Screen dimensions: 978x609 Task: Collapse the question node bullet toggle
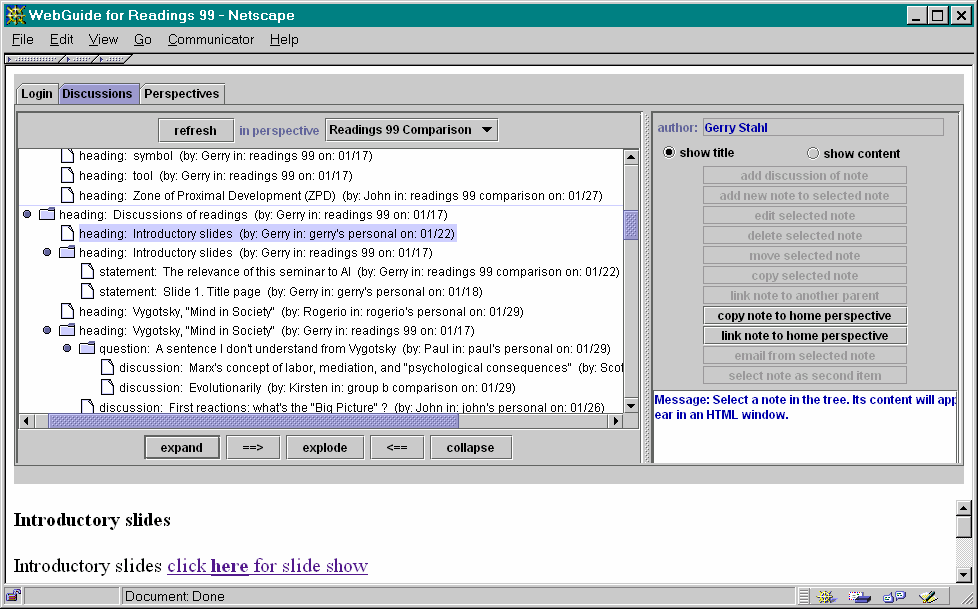coord(67,348)
